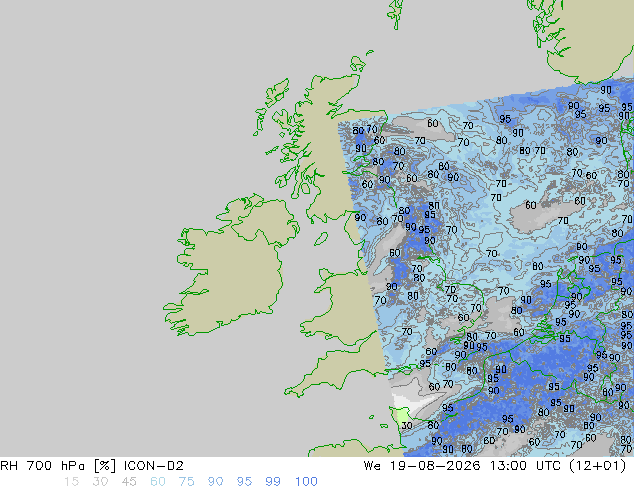Viewport: 634px width, 490px height.
Task: Click the light blue legend value "60" in the bottom scale
Action: 158,482
